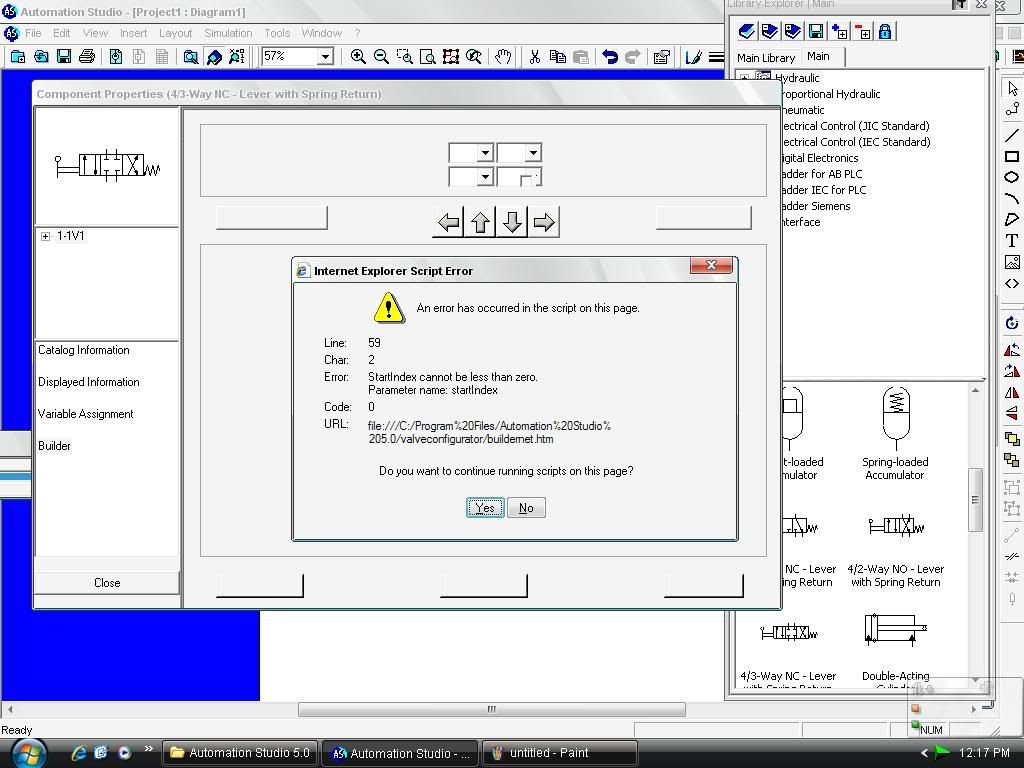Select Digital Electronics library entry

[819, 158]
